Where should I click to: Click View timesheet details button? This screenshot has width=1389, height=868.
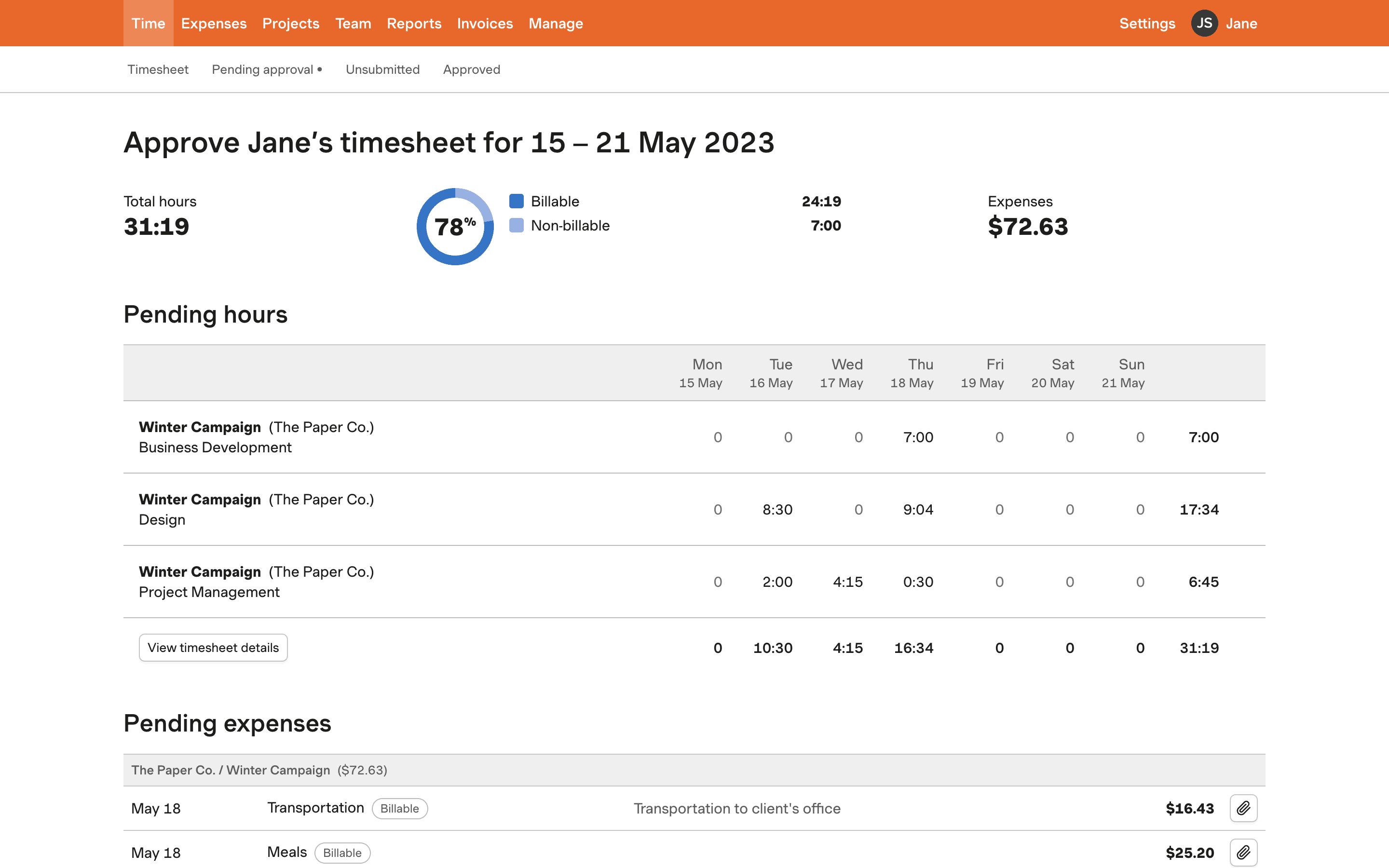coord(213,648)
